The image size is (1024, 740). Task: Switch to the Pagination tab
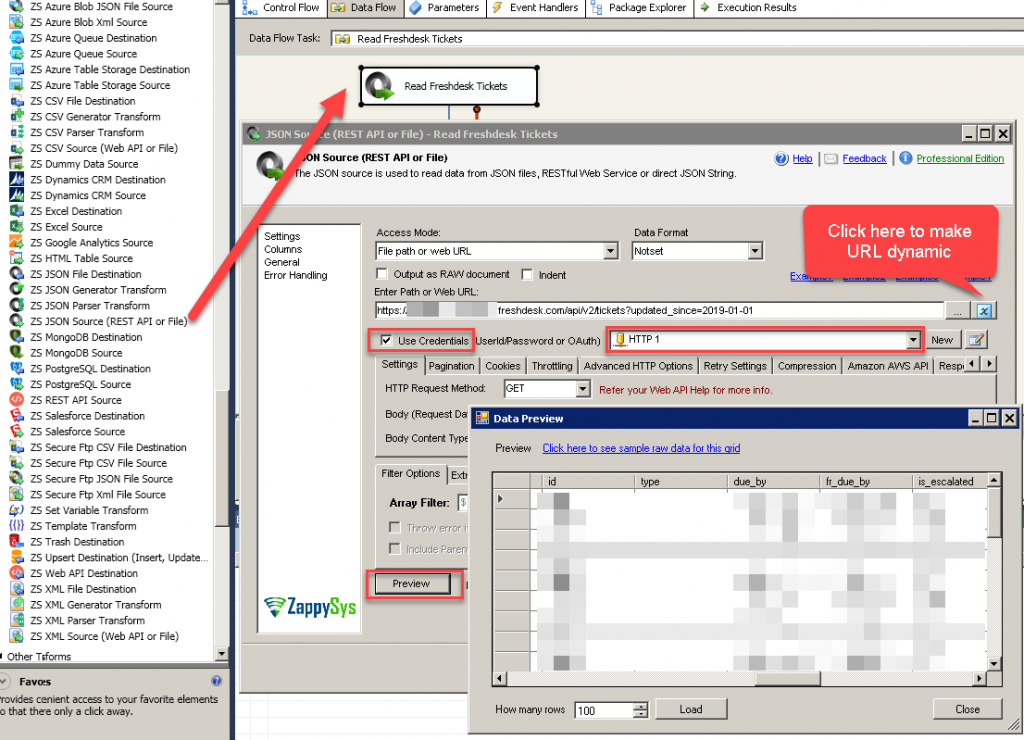tap(451, 365)
